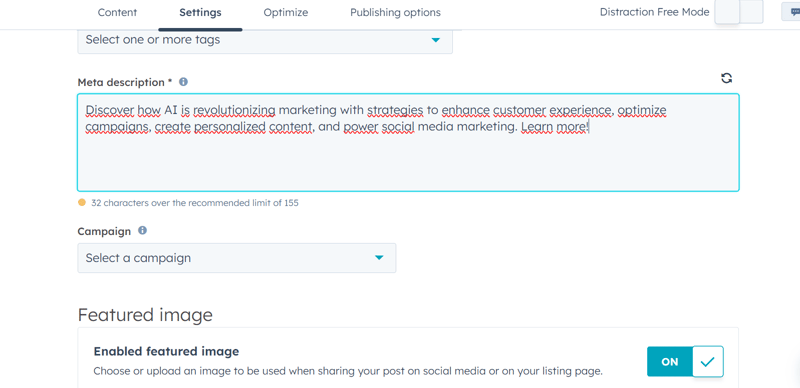This screenshot has height=388, width=800.
Task: Click the orange character-limit warning dot
Action: click(x=82, y=203)
